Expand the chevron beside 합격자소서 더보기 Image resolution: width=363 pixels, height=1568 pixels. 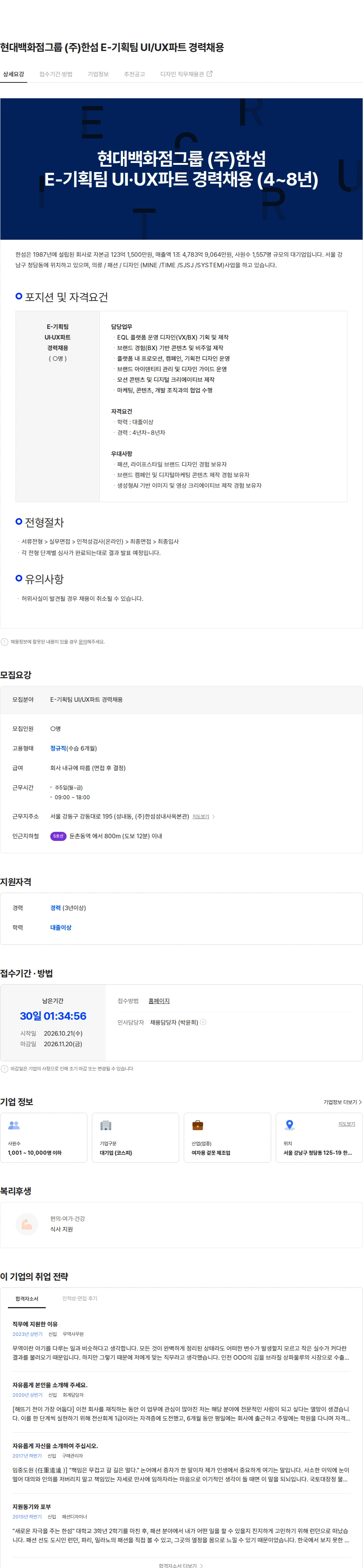click(x=202, y=1566)
